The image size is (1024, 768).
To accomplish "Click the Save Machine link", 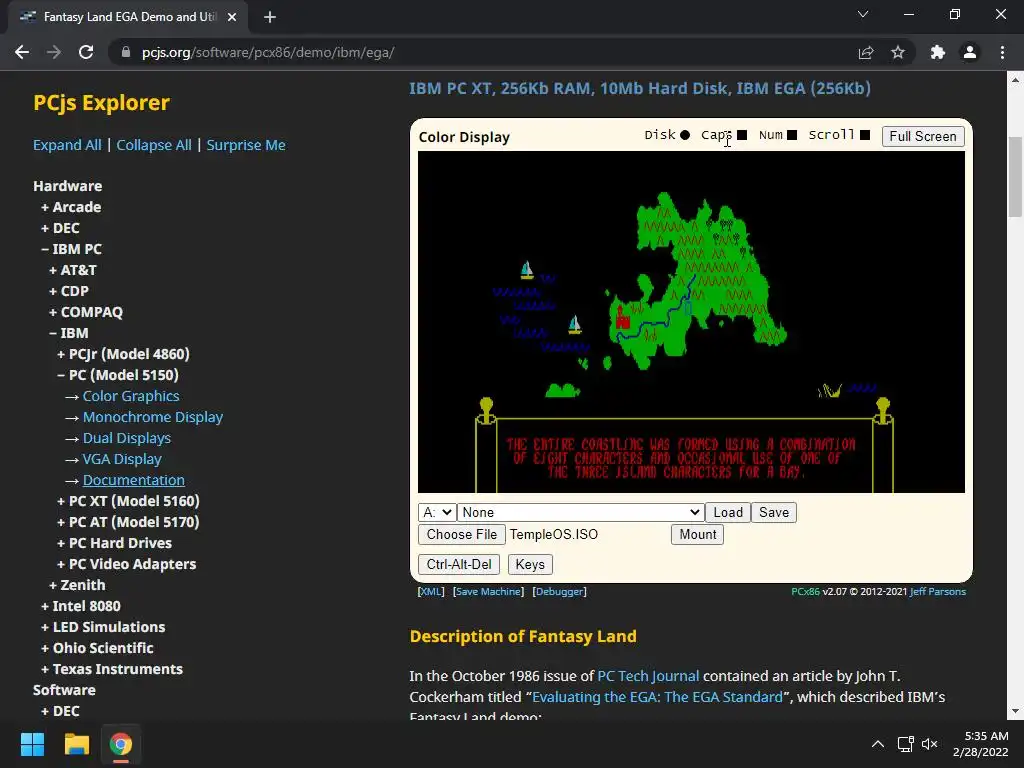I will tap(488, 592).
